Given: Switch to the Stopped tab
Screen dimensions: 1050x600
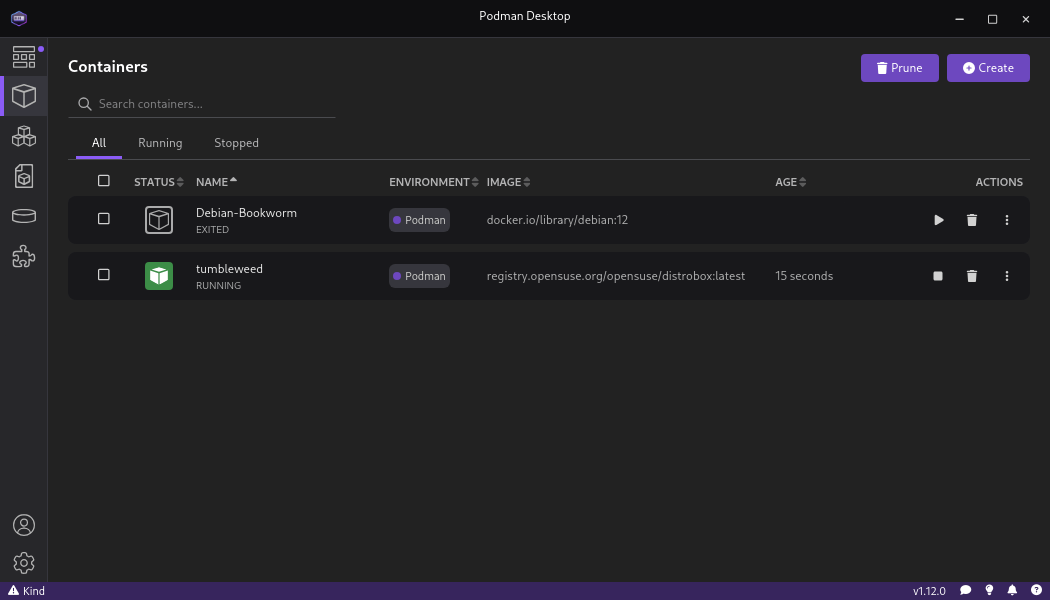Looking at the screenshot, I should coord(236,143).
